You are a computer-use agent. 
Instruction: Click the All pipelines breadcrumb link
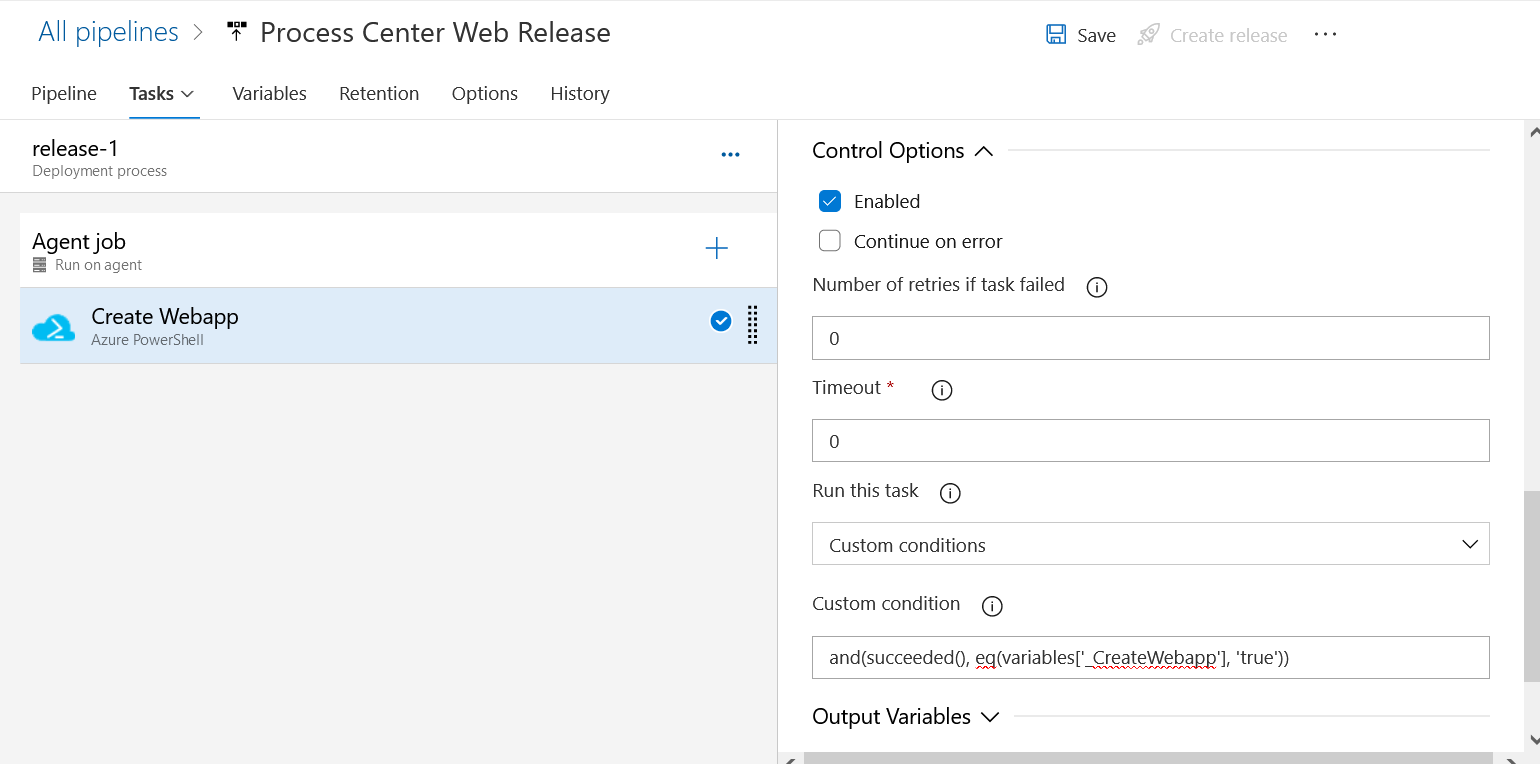108,32
